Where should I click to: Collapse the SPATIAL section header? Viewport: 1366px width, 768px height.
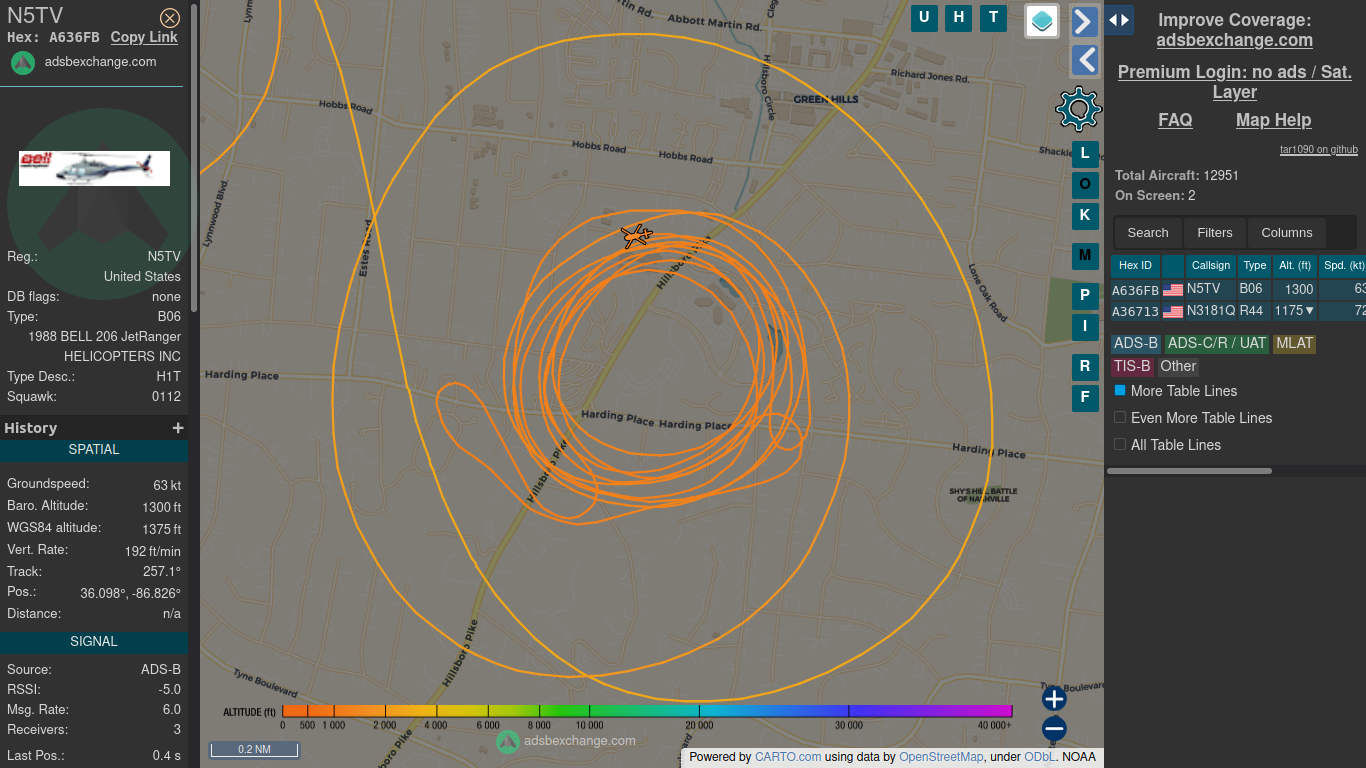[94, 450]
